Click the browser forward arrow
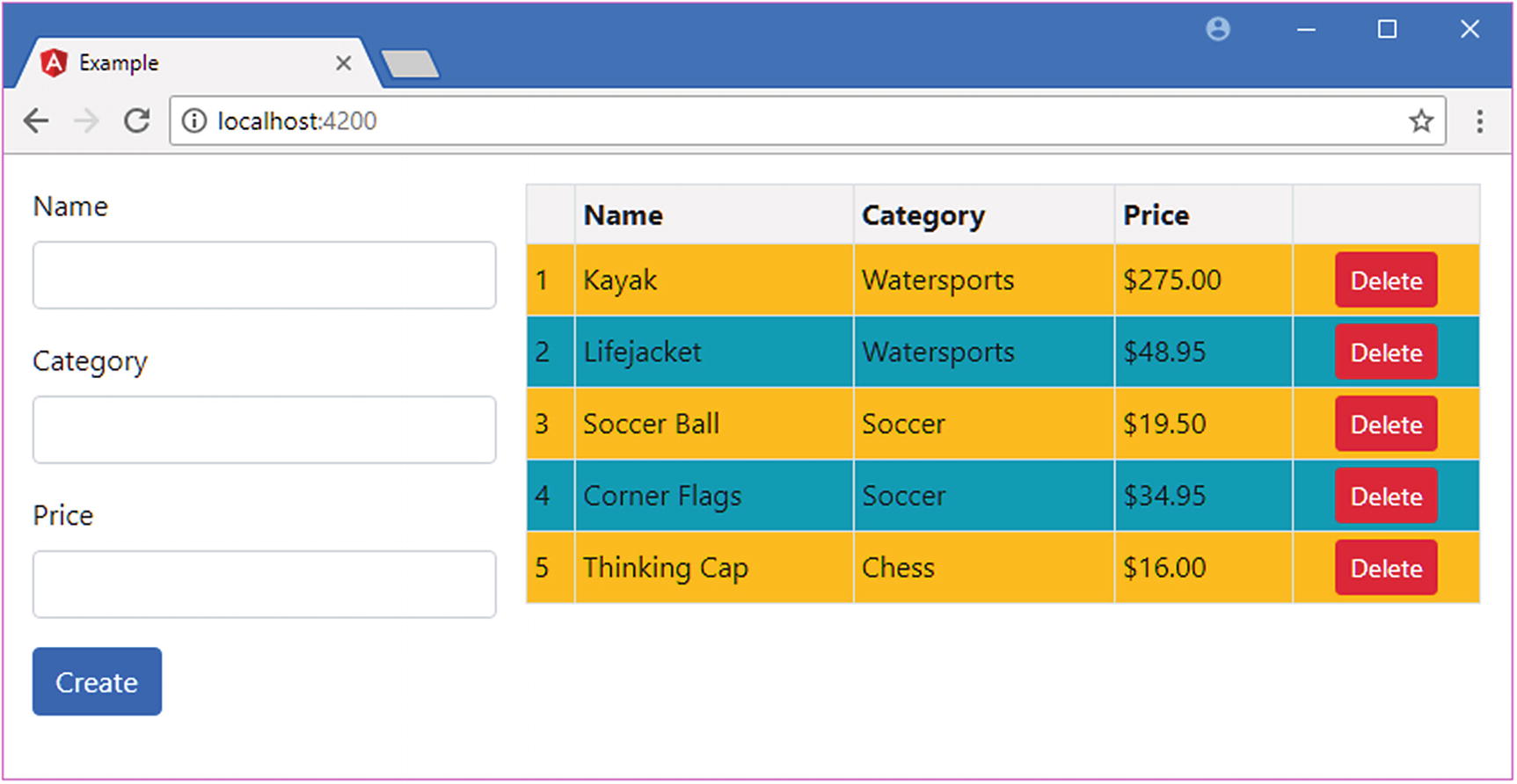 [x=86, y=120]
